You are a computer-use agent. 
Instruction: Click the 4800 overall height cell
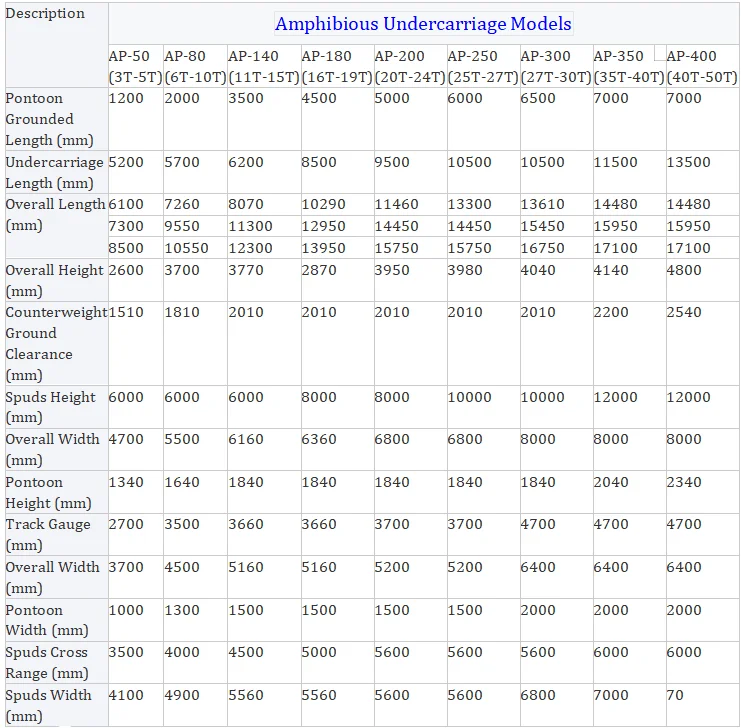point(684,270)
